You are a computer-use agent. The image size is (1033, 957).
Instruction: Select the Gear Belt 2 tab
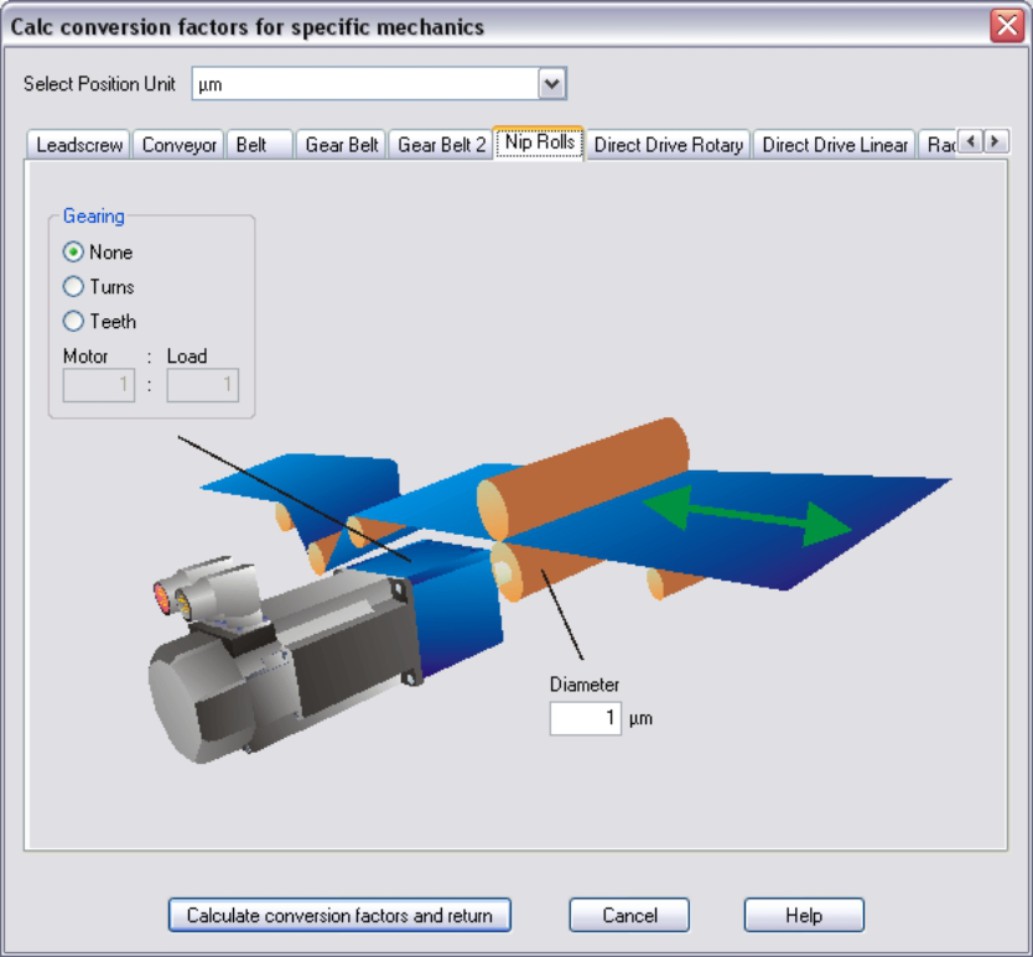(441, 145)
